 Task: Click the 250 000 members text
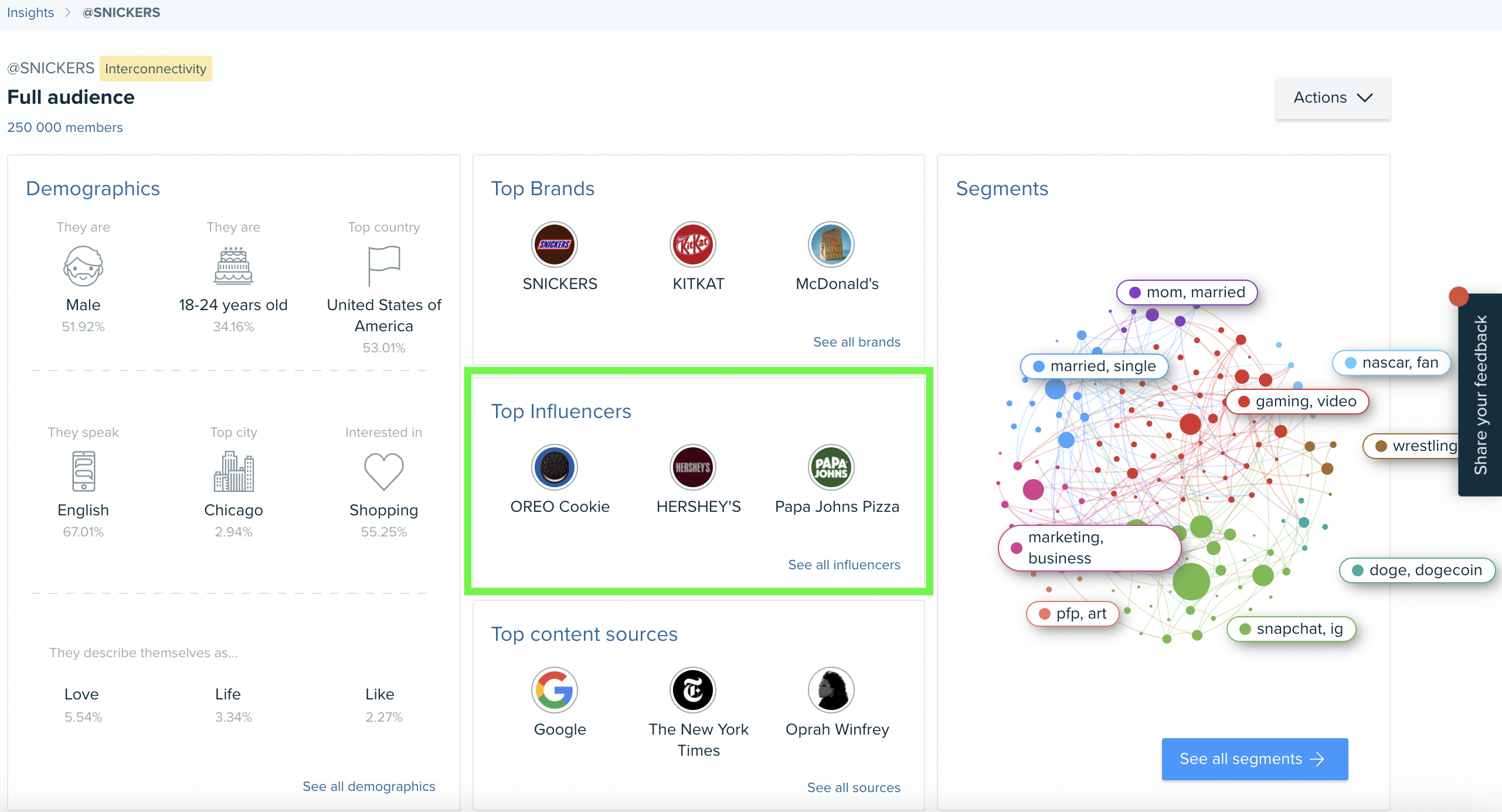pyautogui.click(x=65, y=127)
